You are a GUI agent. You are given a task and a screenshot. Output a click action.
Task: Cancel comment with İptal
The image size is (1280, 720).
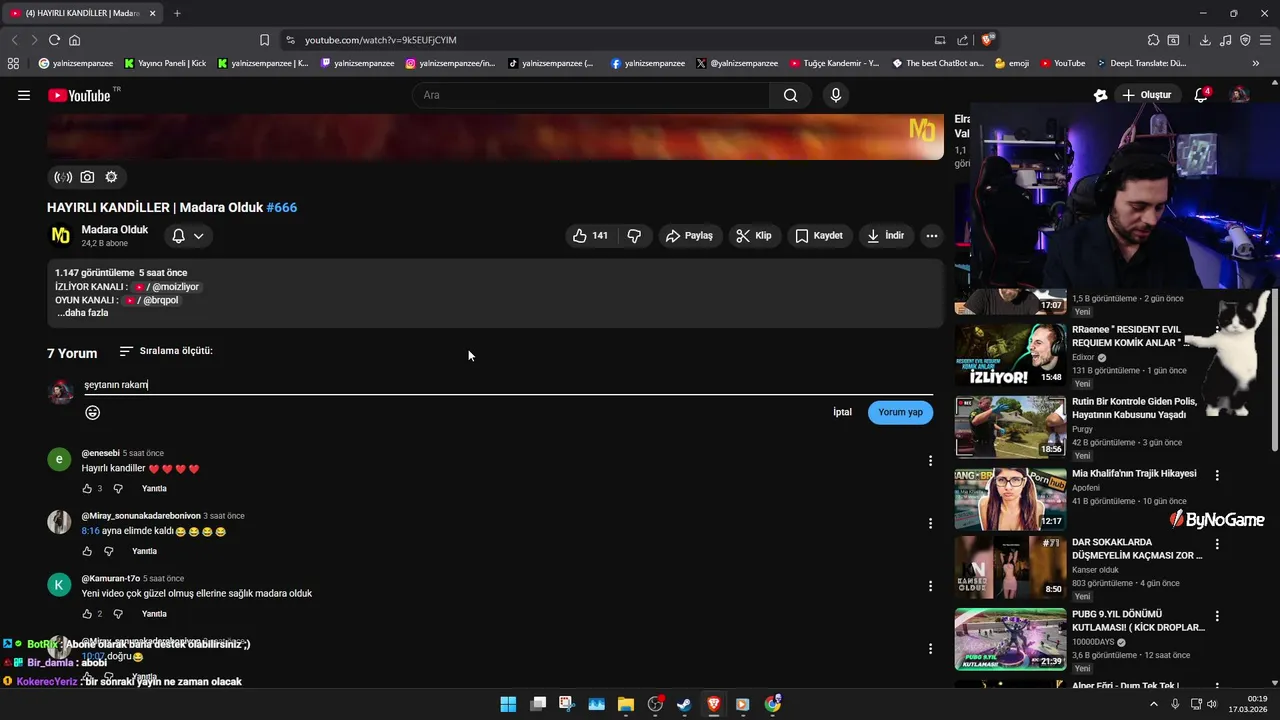point(842,412)
